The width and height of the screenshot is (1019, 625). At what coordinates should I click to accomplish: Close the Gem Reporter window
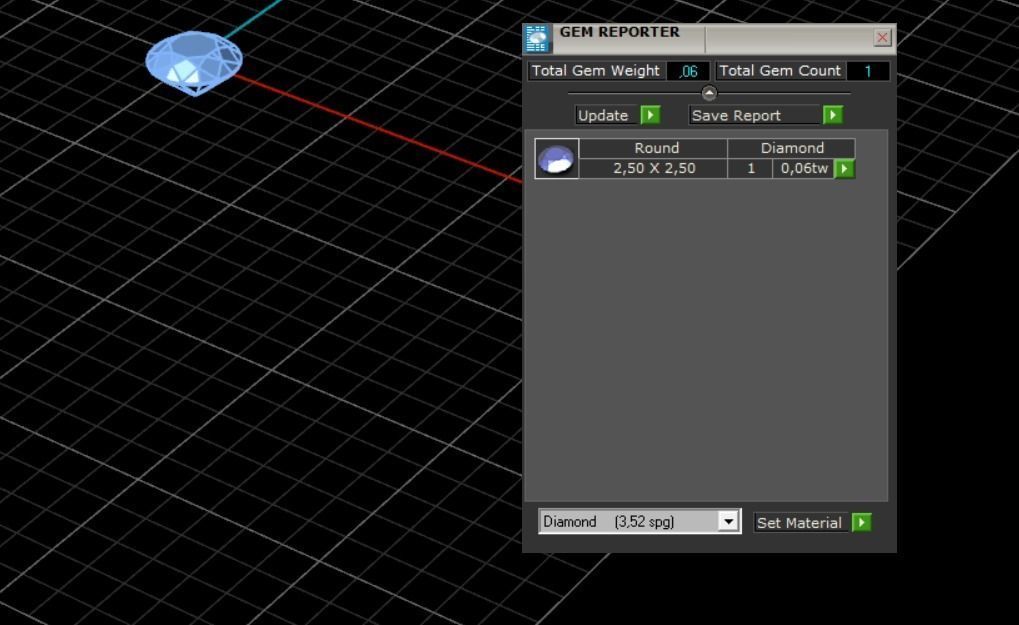(x=882, y=38)
